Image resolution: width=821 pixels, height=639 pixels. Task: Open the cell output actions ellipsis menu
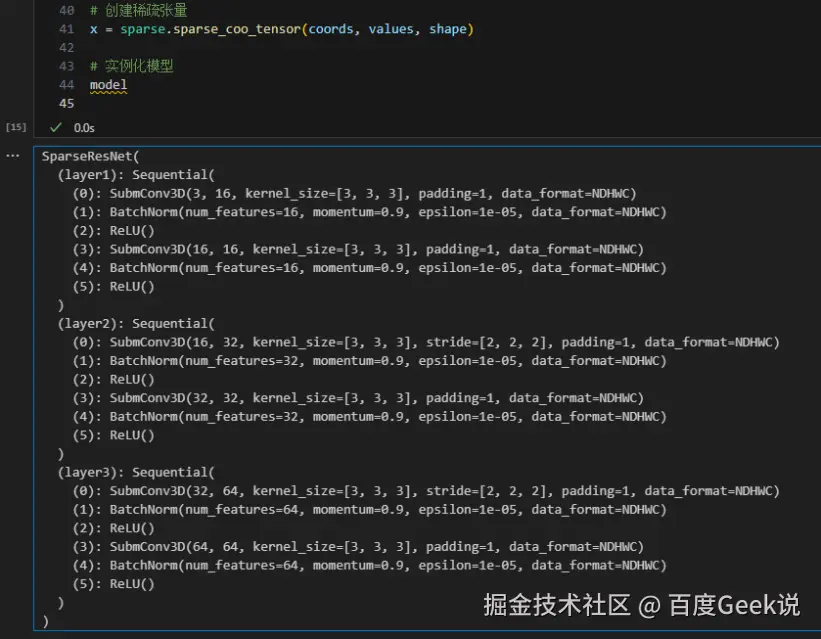pyautogui.click(x=13, y=156)
